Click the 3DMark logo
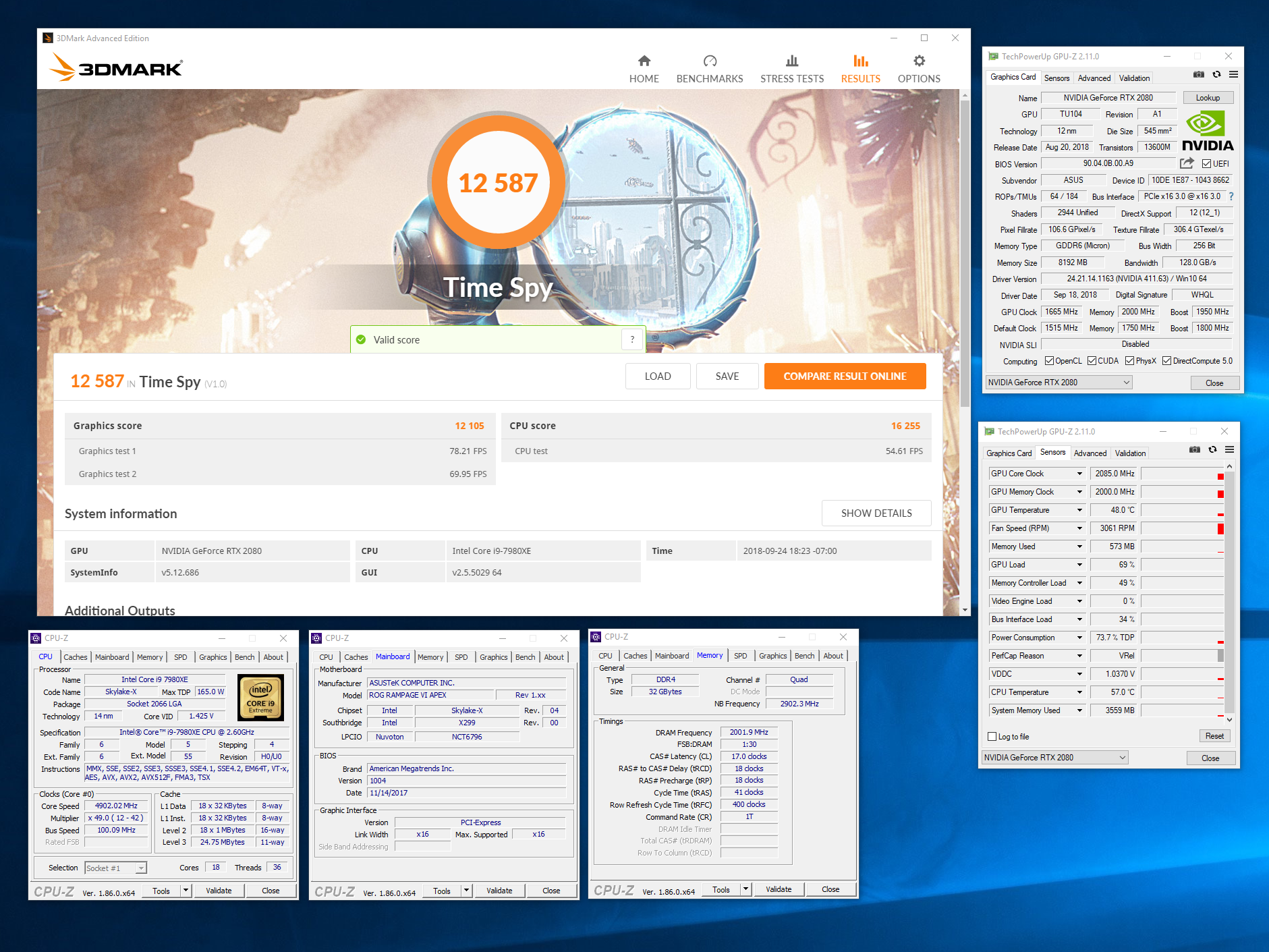Viewport: 1269px width, 952px height. [116, 67]
